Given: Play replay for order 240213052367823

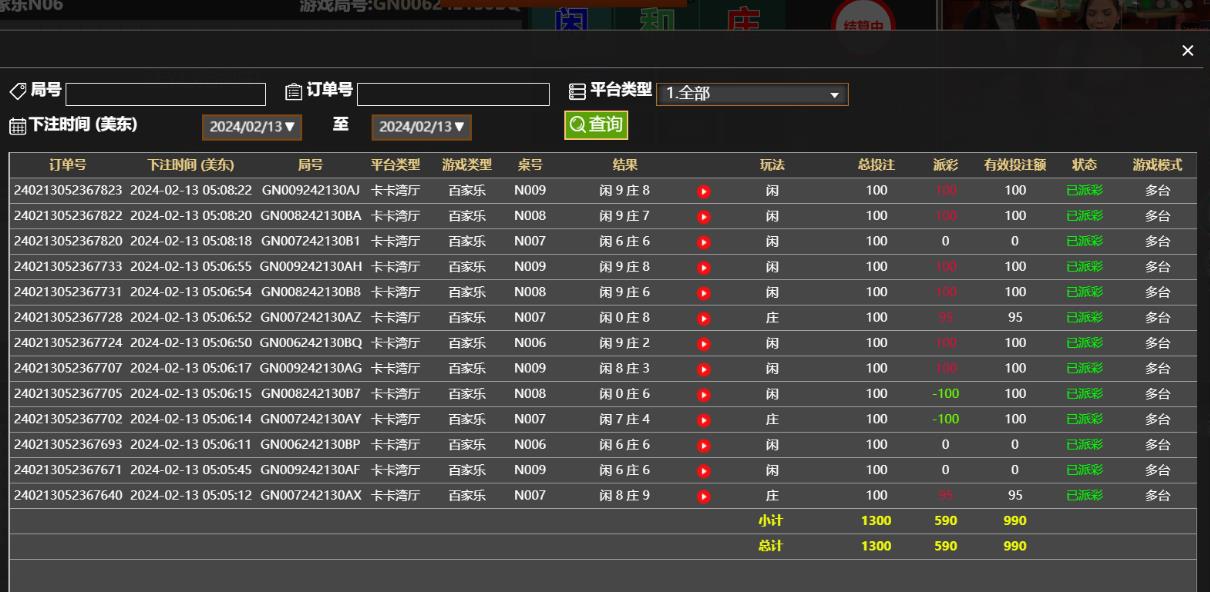Looking at the screenshot, I should pos(704,191).
